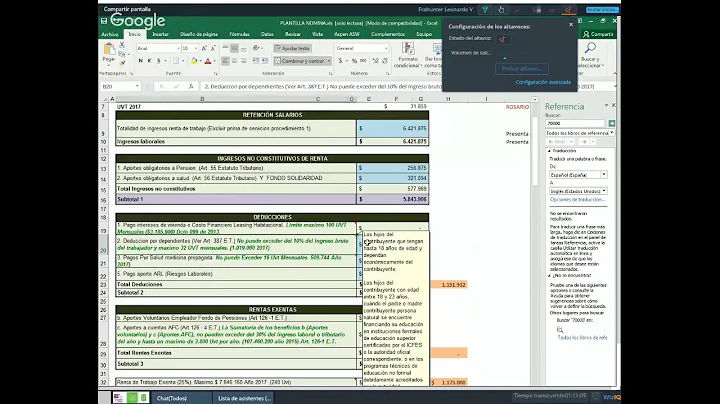The height and width of the screenshot is (404, 720).
Task: Open the Chat(Todos) taskbar button
Action: pyautogui.click(x=172, y=398)
